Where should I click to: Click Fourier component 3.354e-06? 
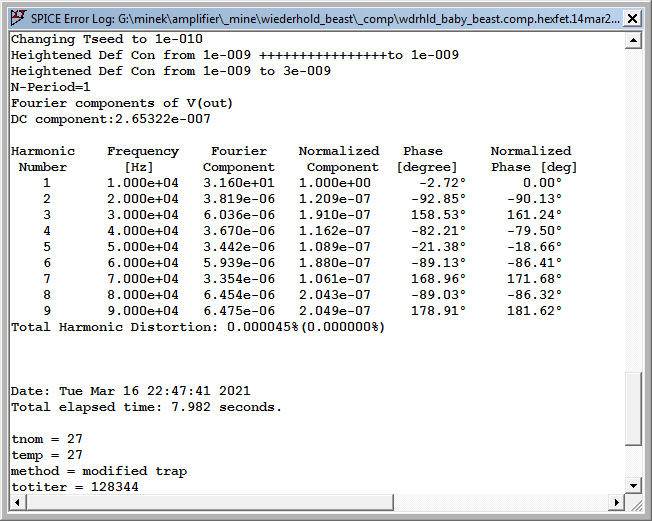tap(239, 279)
